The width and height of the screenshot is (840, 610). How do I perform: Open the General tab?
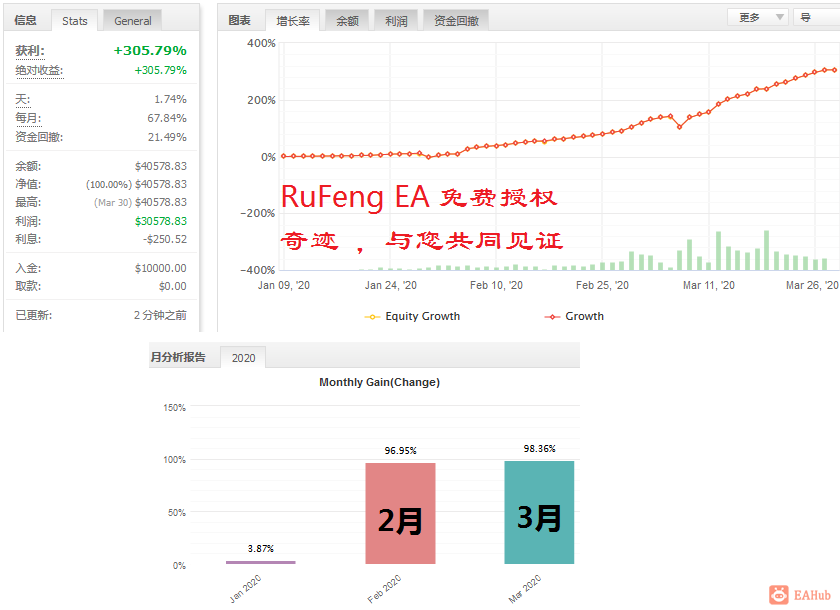132,21
